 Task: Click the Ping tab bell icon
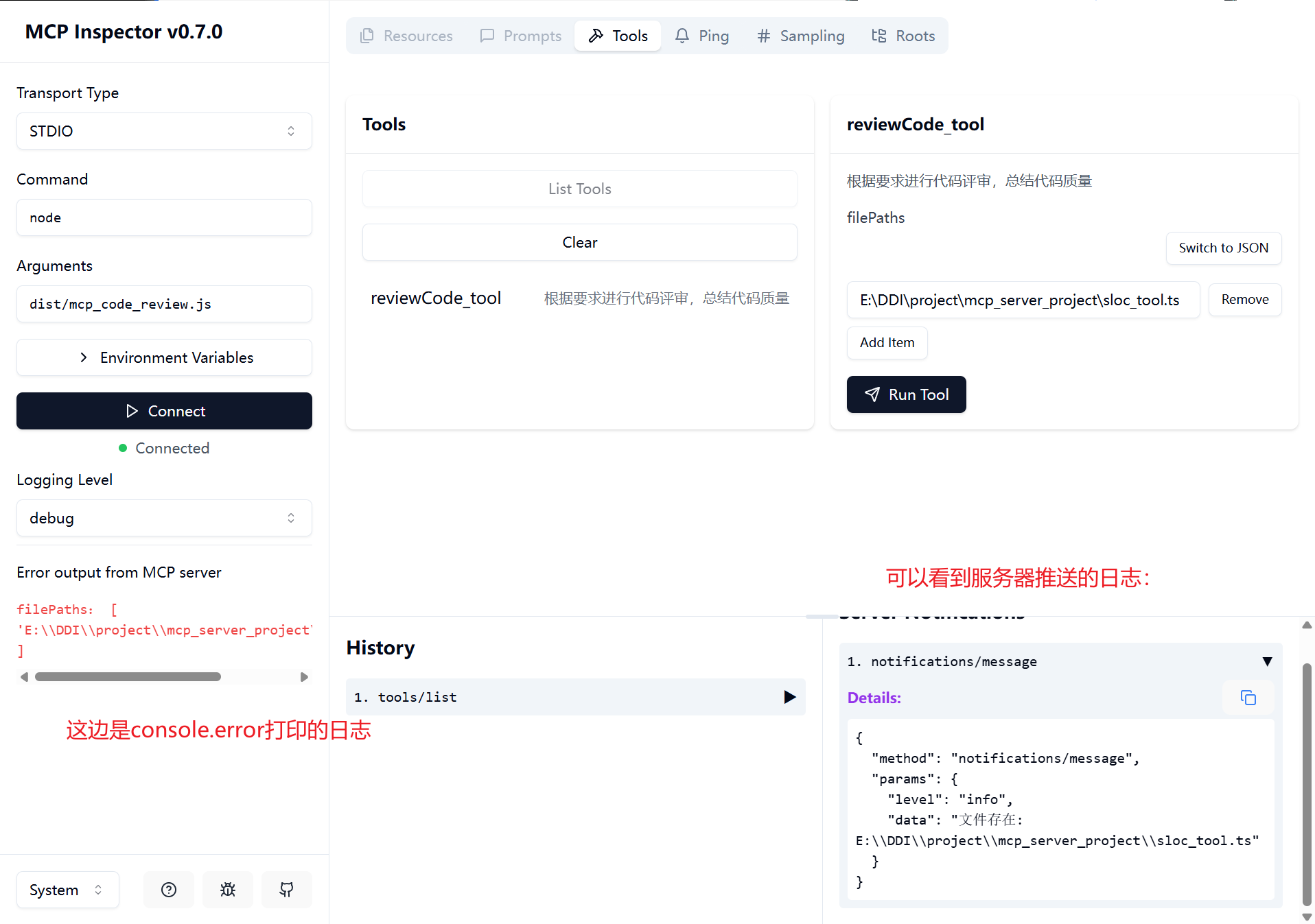(682, 36)
